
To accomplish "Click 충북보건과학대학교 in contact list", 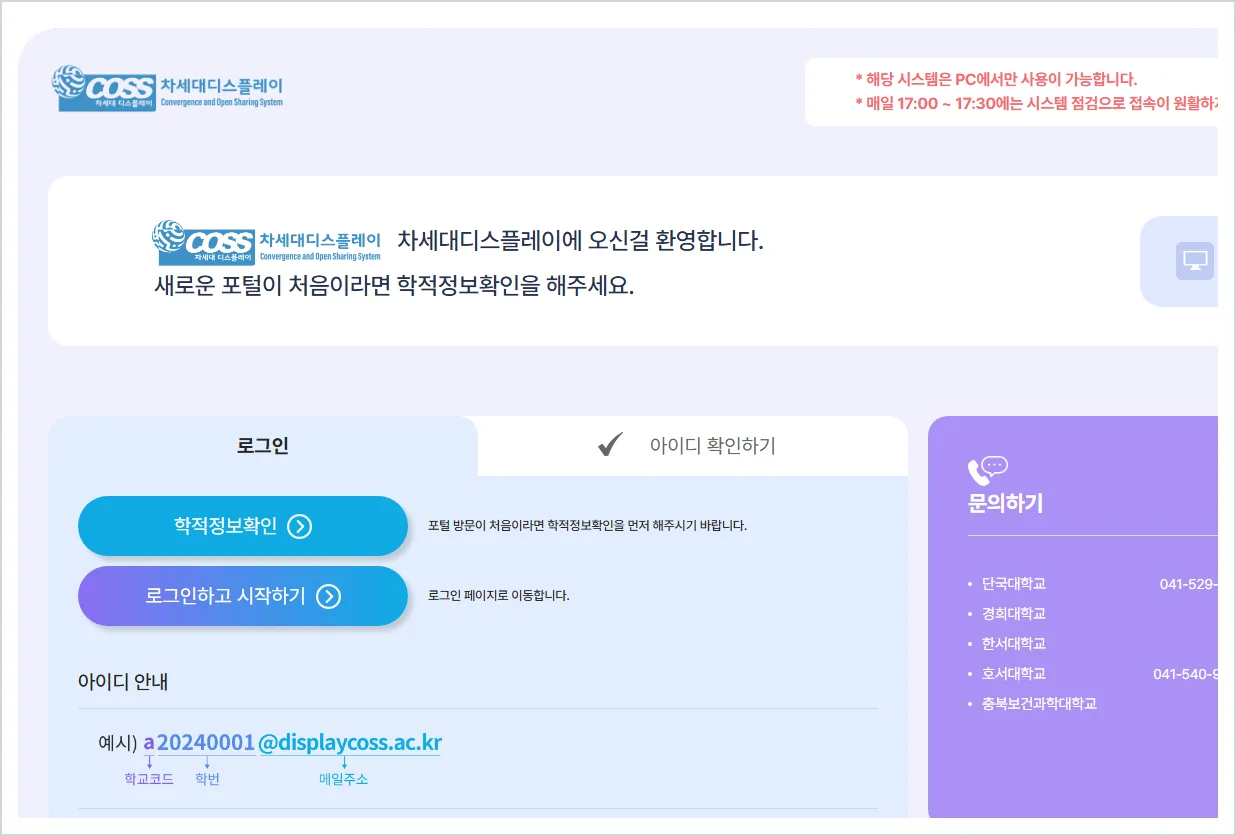I will 1039,704.
